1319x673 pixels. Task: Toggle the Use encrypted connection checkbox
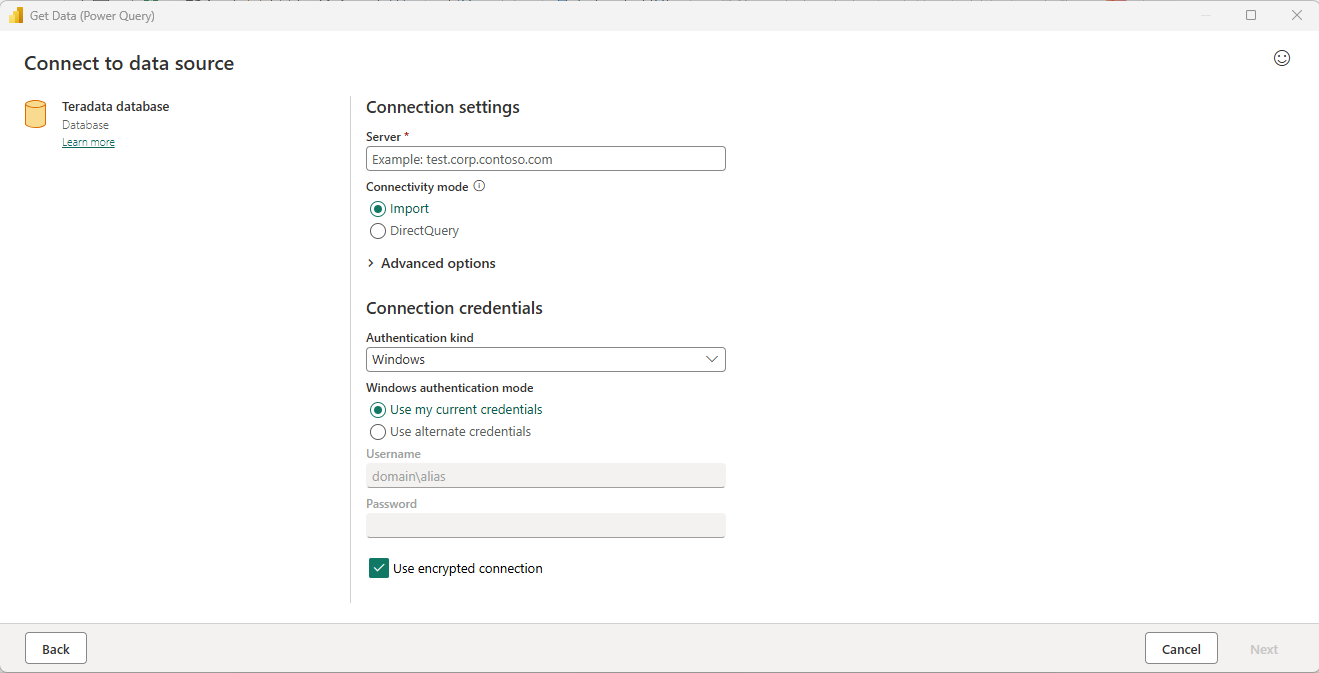379,568
